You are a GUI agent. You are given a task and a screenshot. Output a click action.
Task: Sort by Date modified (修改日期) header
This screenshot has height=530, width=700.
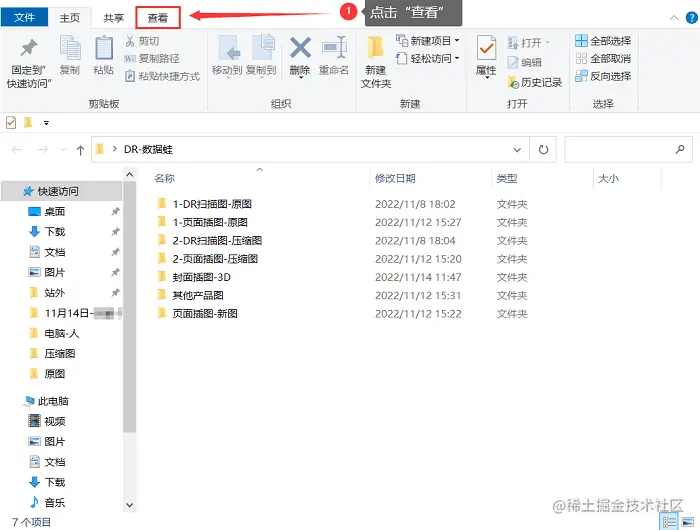point(396,179)
